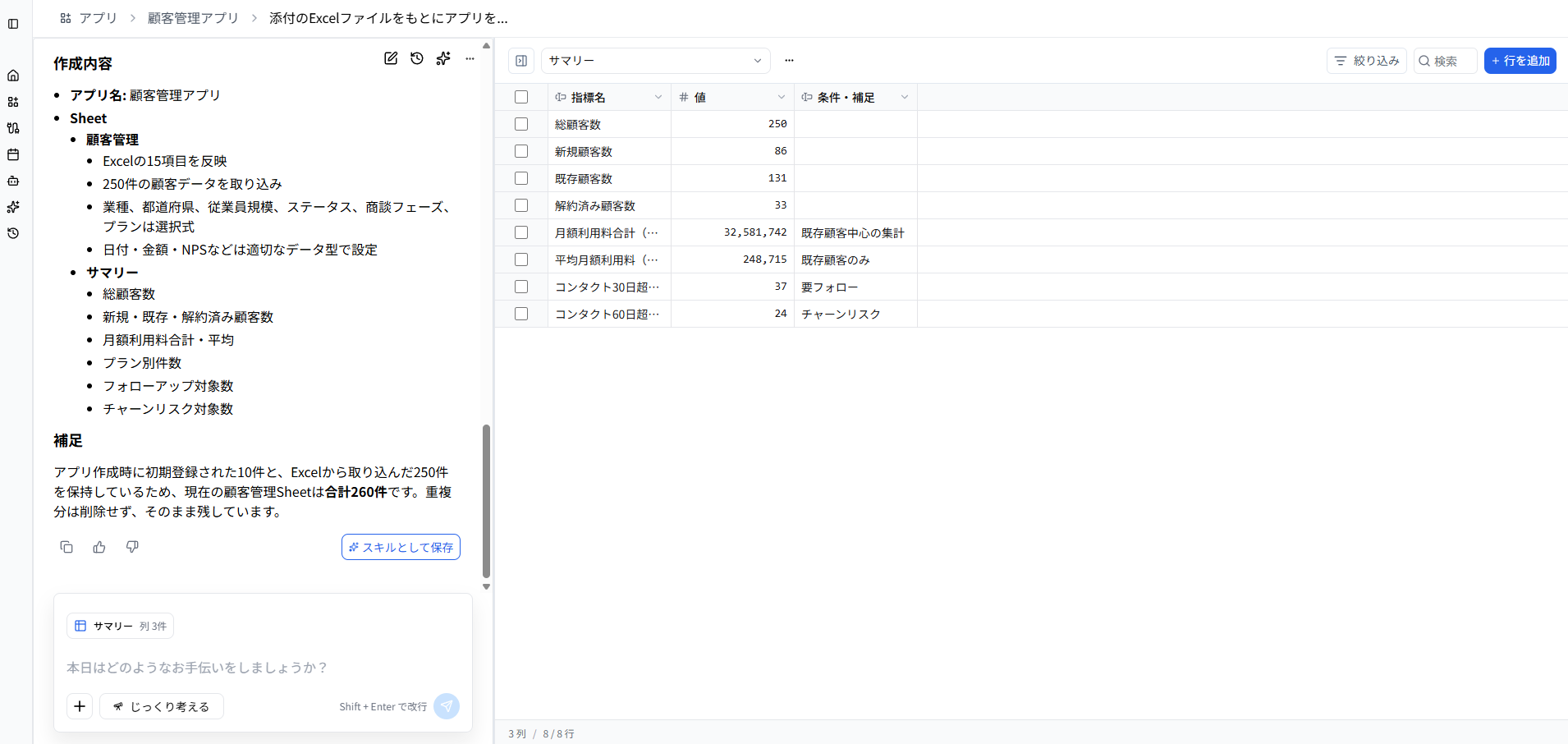The height and width of the screenshot is (744, 1568).
Task: Open the Apps grid icon in sidebar
Action: pyautogui.click(x=13, y=102)
